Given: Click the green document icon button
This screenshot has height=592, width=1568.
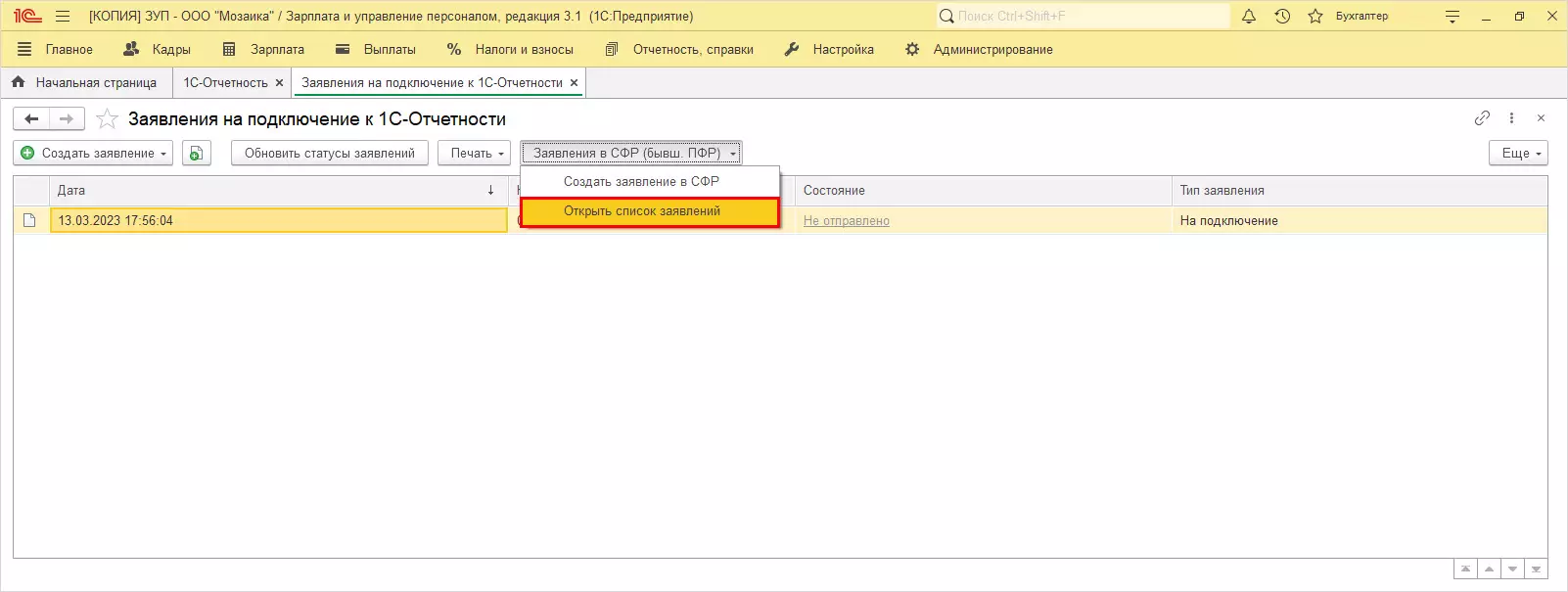Looking at the screenshot, I should tap(197, 153).
